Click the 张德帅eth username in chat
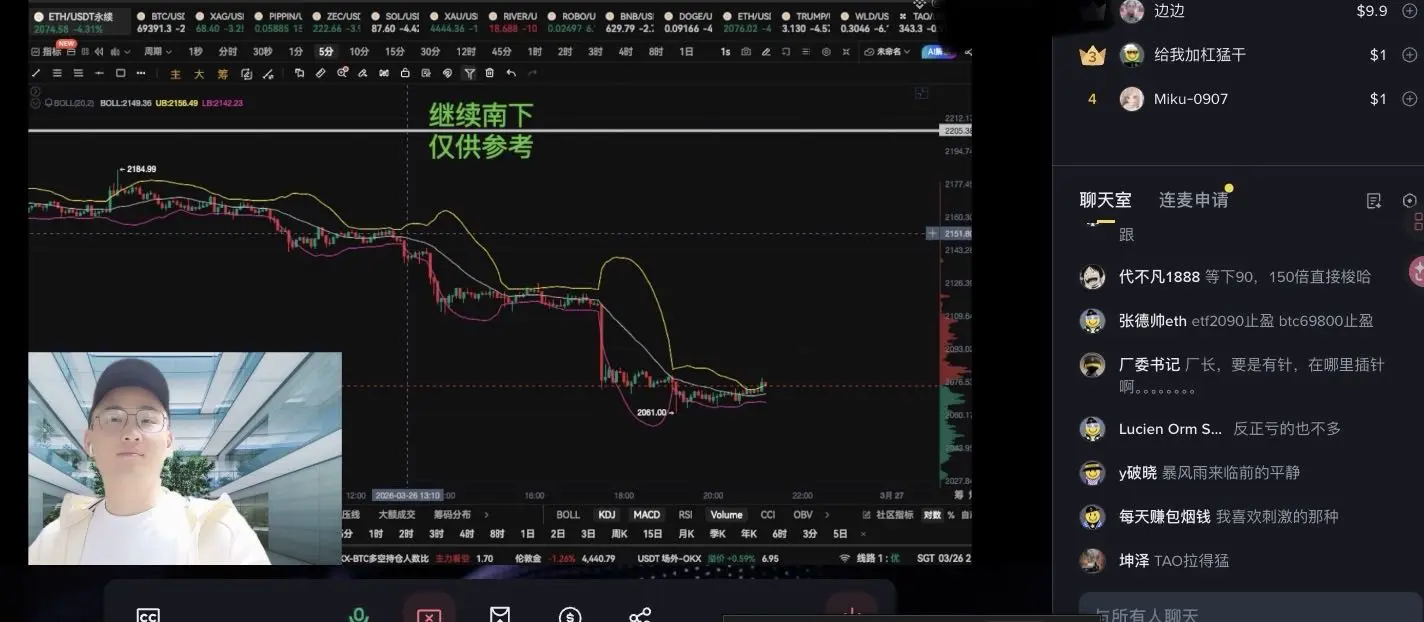Screen dimensions: 1424x622 coord(1152,321)
